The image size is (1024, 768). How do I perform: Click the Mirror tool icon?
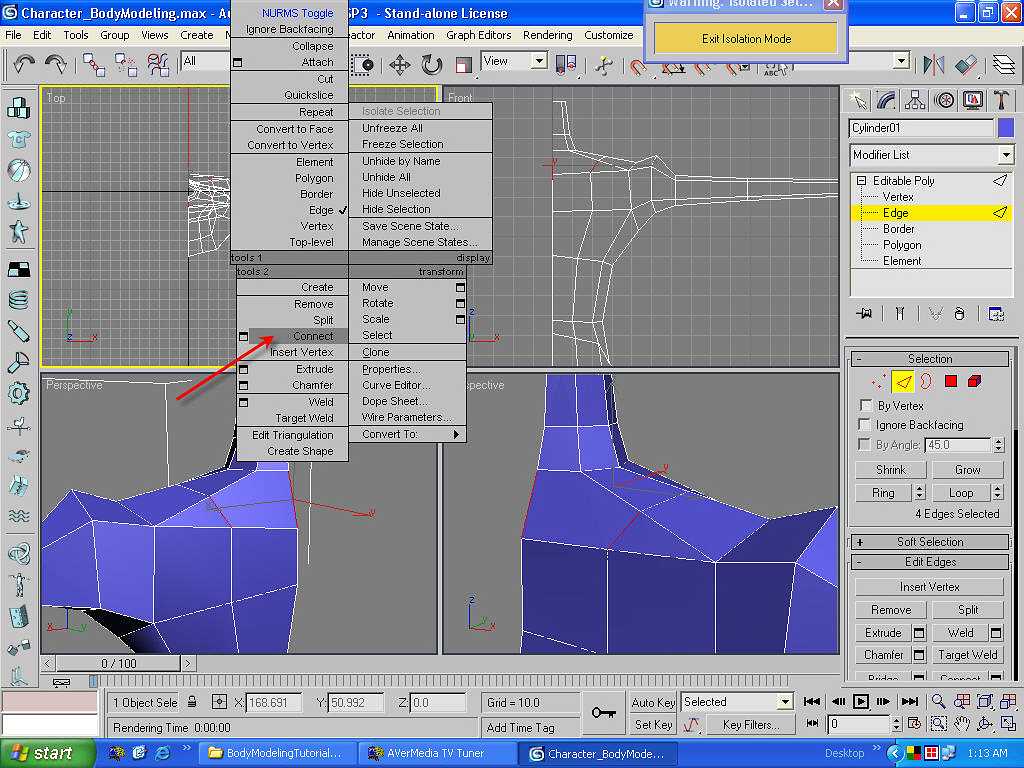point(934,64)
